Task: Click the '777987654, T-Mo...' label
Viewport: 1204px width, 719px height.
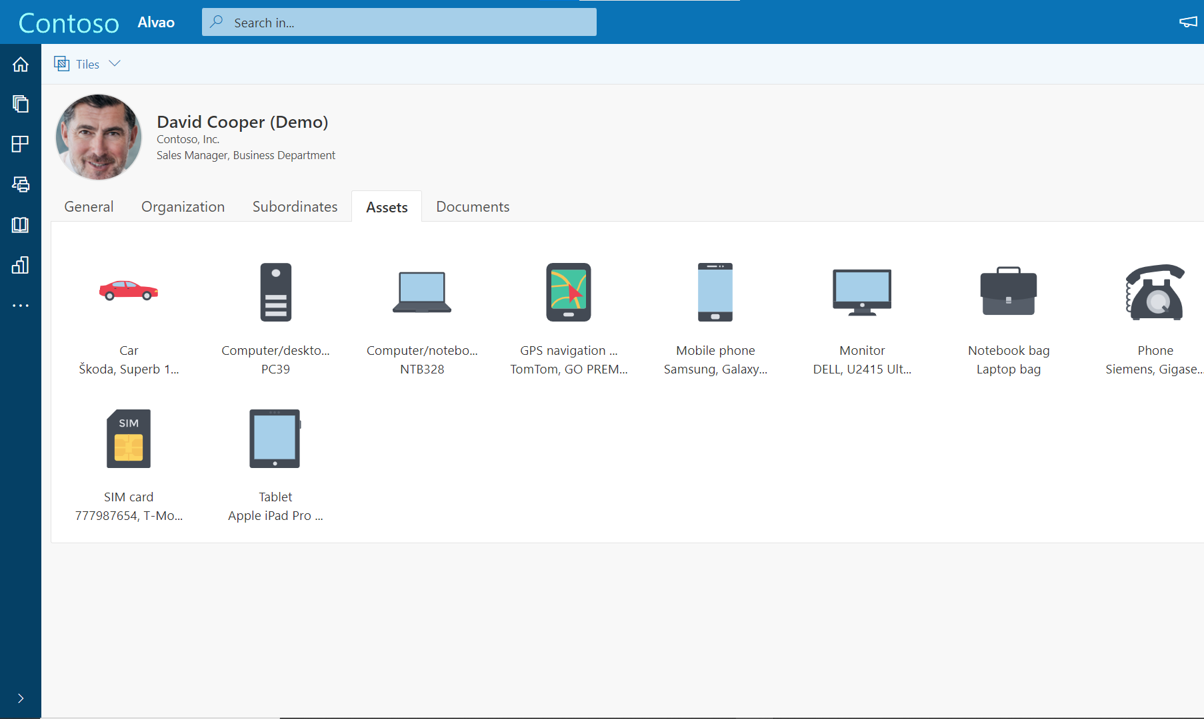Action: (129, 516)
